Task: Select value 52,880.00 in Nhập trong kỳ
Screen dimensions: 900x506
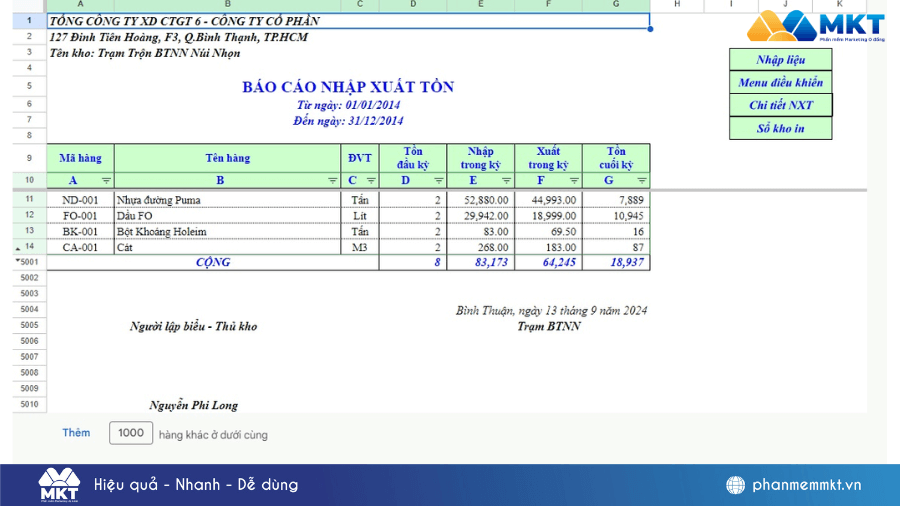Action: pyautogui.click(x=480, y=200)
